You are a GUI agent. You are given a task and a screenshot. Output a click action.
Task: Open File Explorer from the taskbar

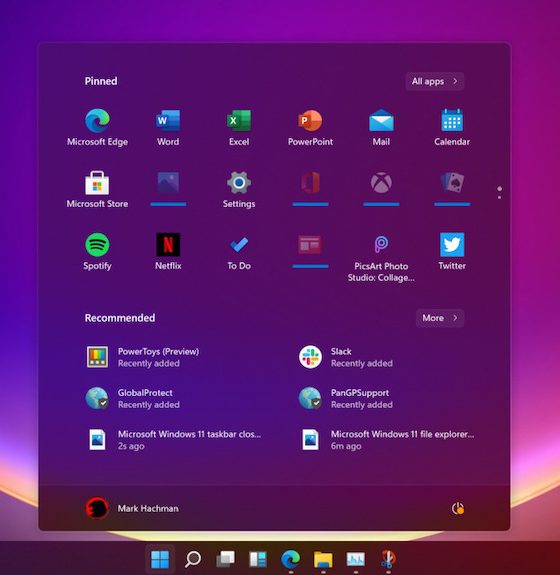[323, 560]
